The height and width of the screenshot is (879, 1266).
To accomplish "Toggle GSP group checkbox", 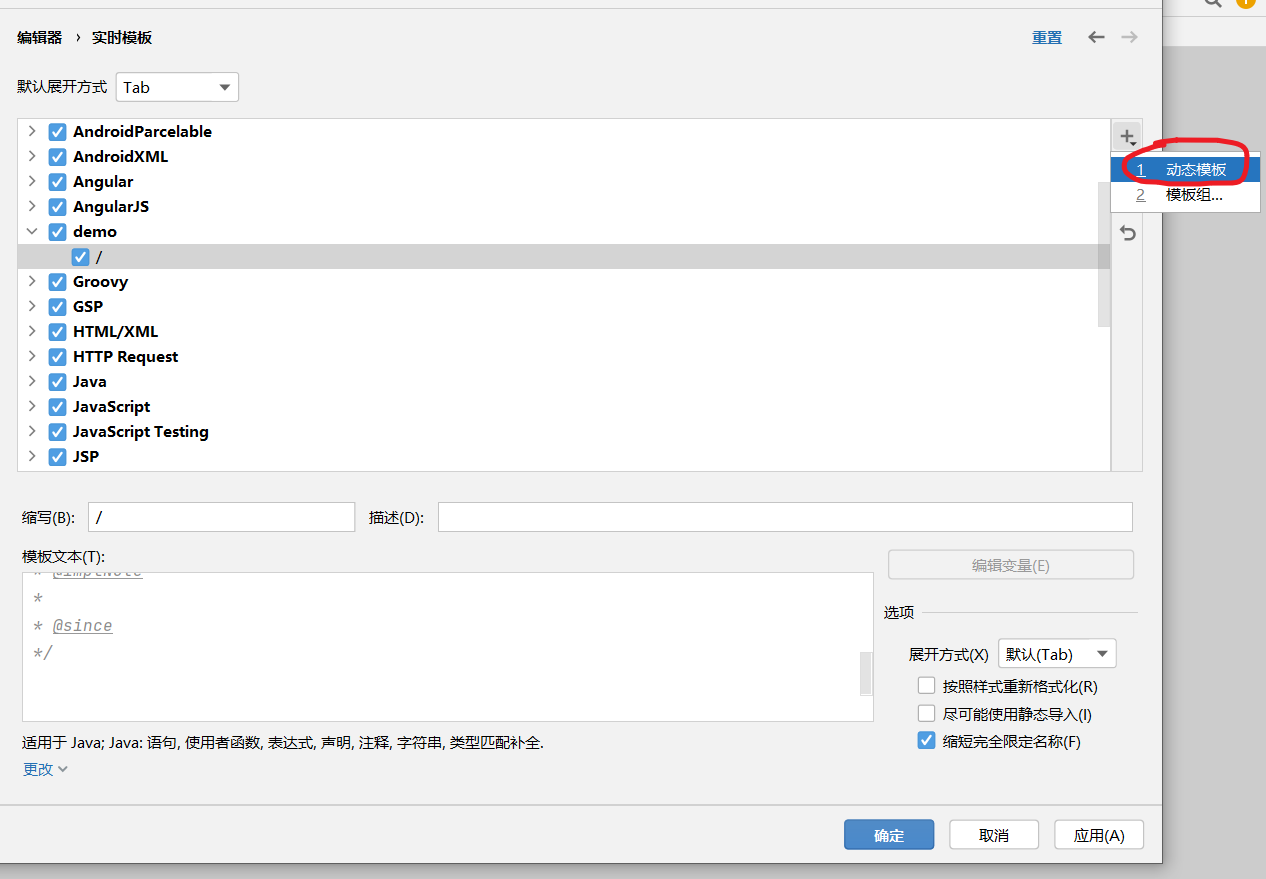I will coord(58,306).
